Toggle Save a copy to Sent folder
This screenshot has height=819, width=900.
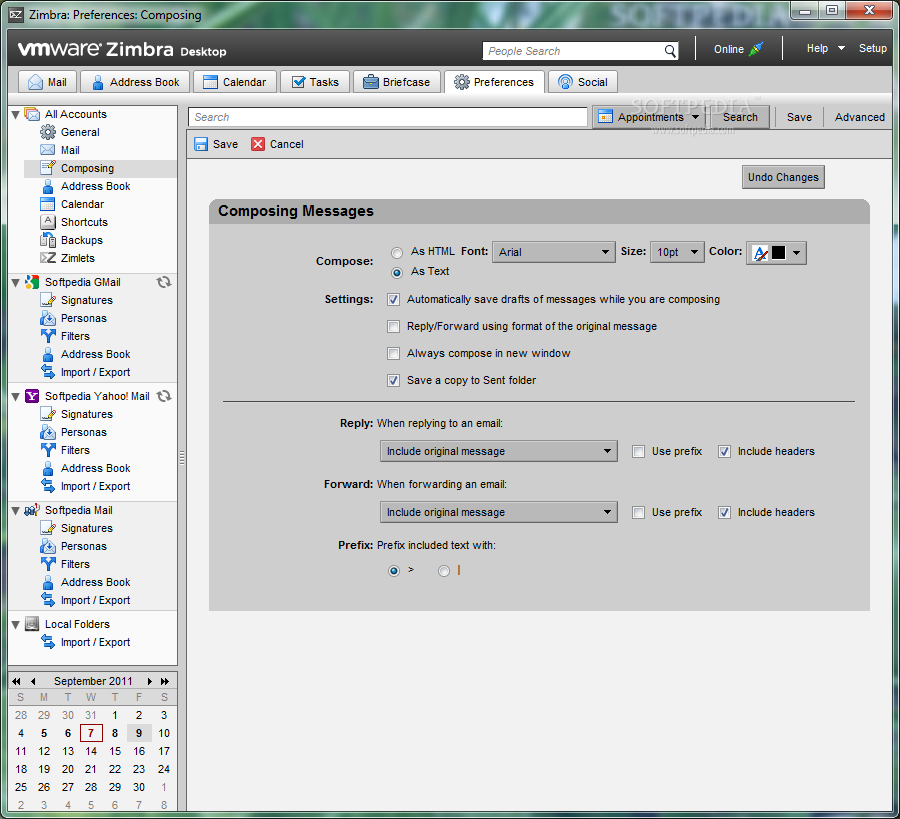(393, 381)
